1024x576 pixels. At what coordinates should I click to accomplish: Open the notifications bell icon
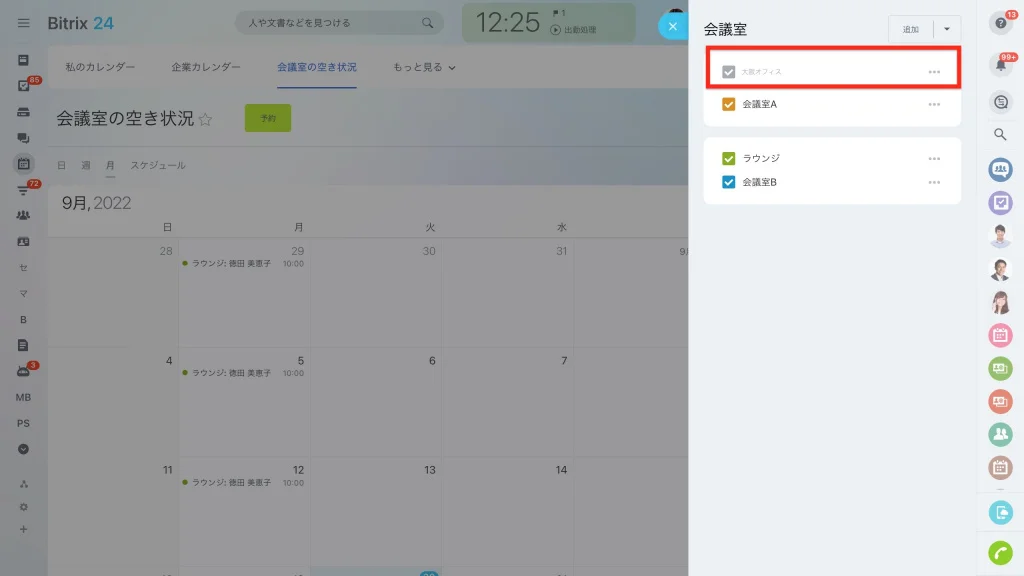pos(1000,64)
